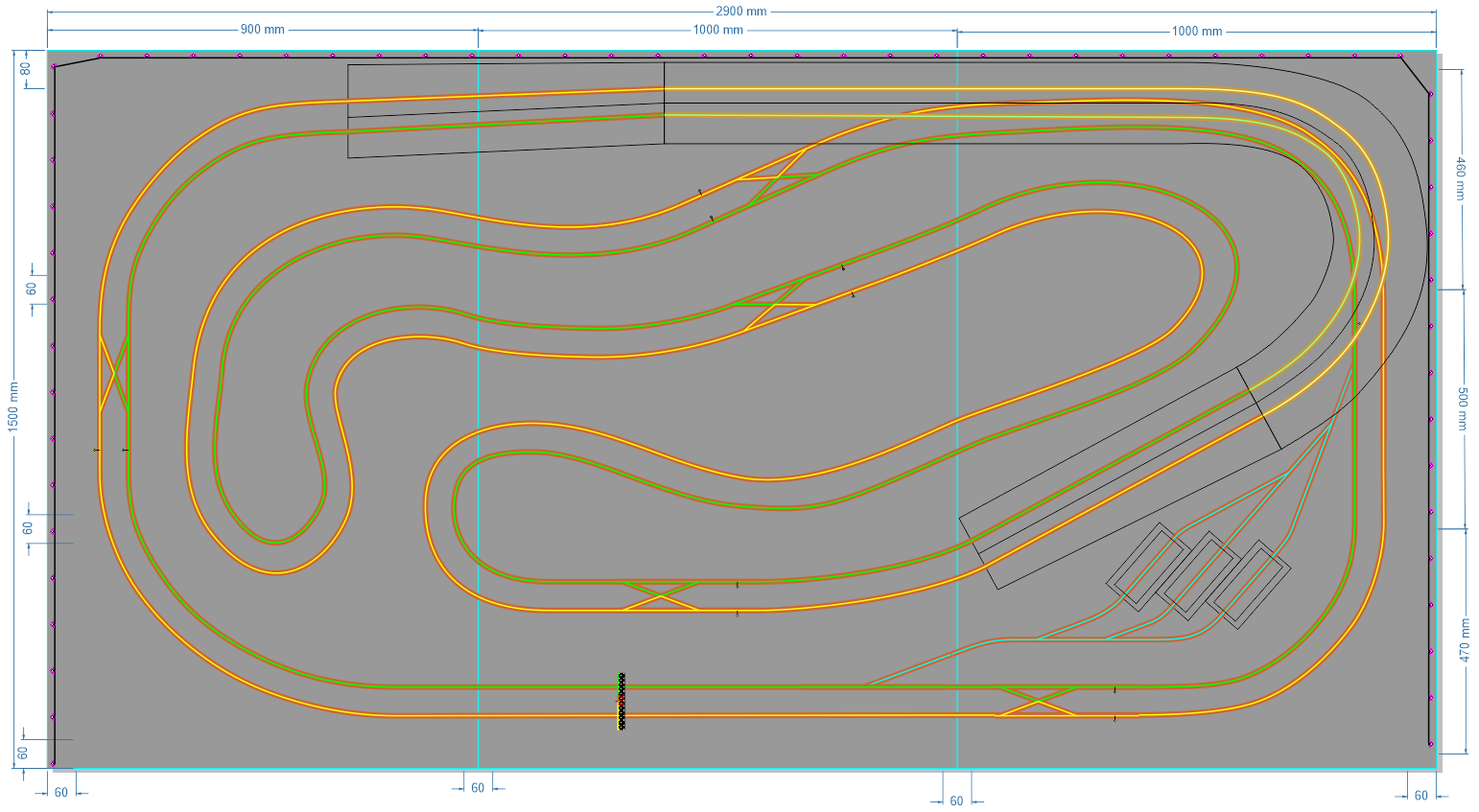Click the 1000 mm label above the middle section
The width and height of the screenshot is (1479, 812).
(x=717, y=30)
